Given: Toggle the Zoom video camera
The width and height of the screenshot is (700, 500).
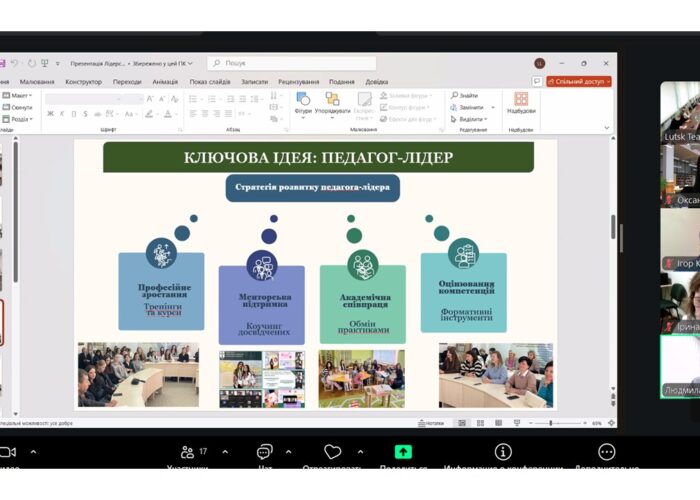Looking at the screenshot, I should (8, 452).
